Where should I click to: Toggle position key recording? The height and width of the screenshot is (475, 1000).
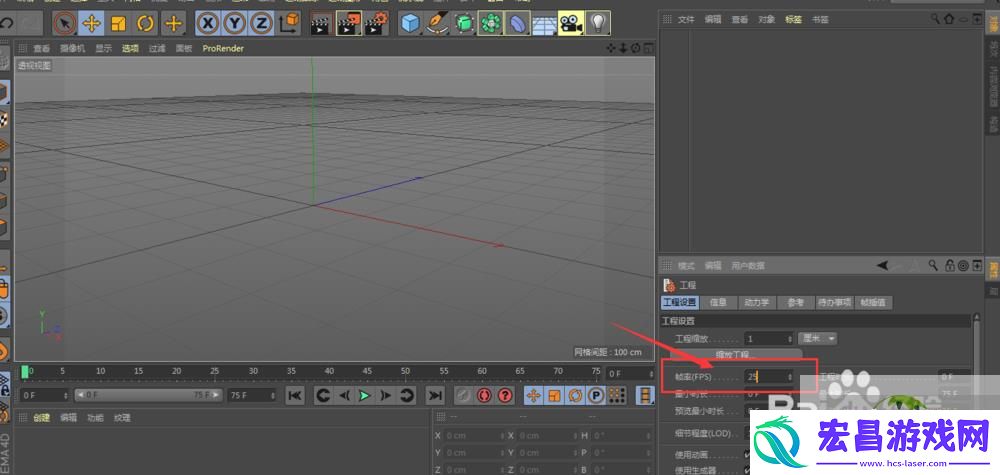(533, 396)
